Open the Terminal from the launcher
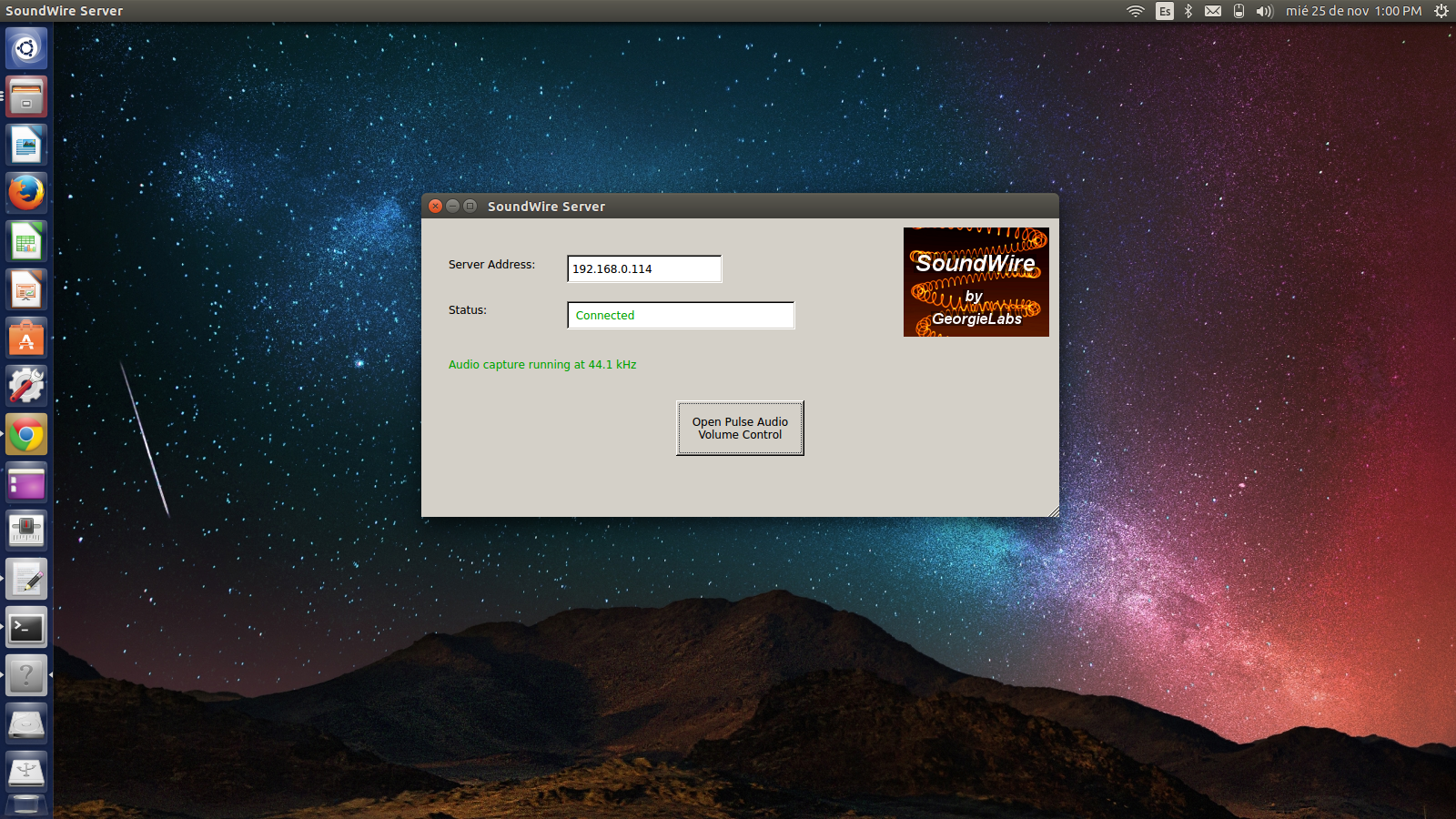1456x819 pixels. point(26,628)
